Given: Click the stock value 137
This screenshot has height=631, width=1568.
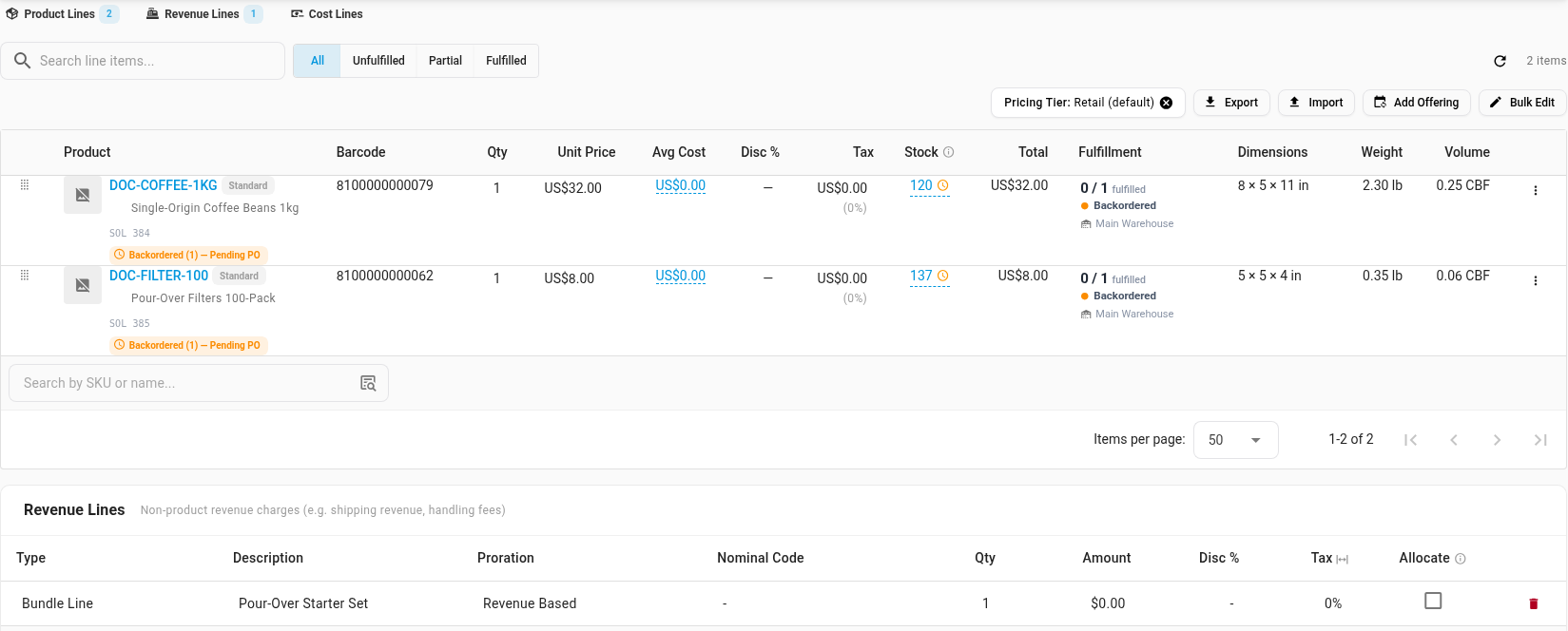Looking at the screenshot, I should pyautogui.click(x=921, y=276).
